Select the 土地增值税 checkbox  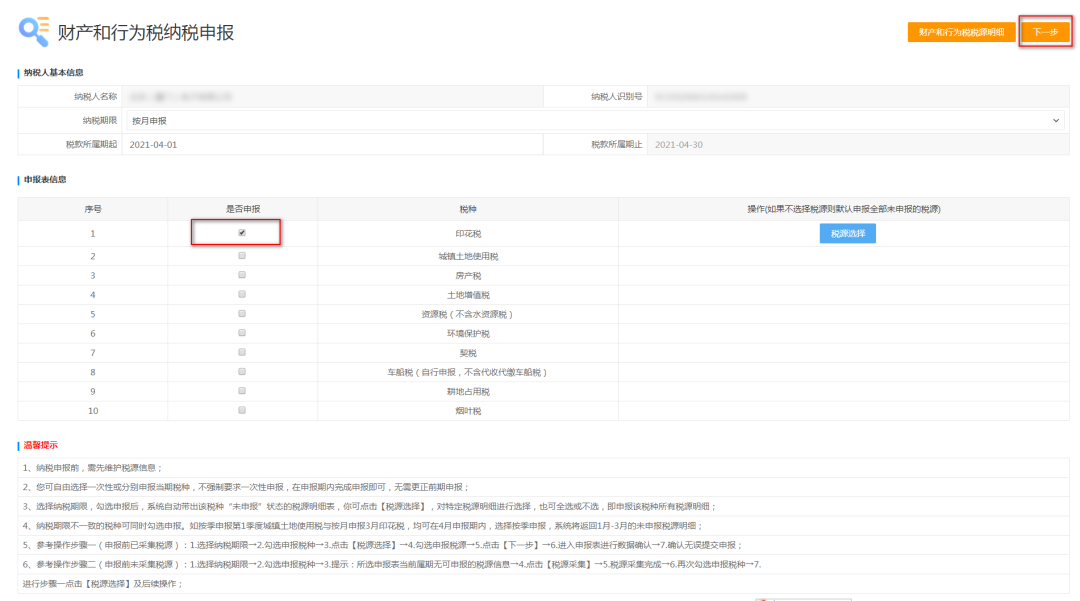pyautogui.click(x=242, y=295)
